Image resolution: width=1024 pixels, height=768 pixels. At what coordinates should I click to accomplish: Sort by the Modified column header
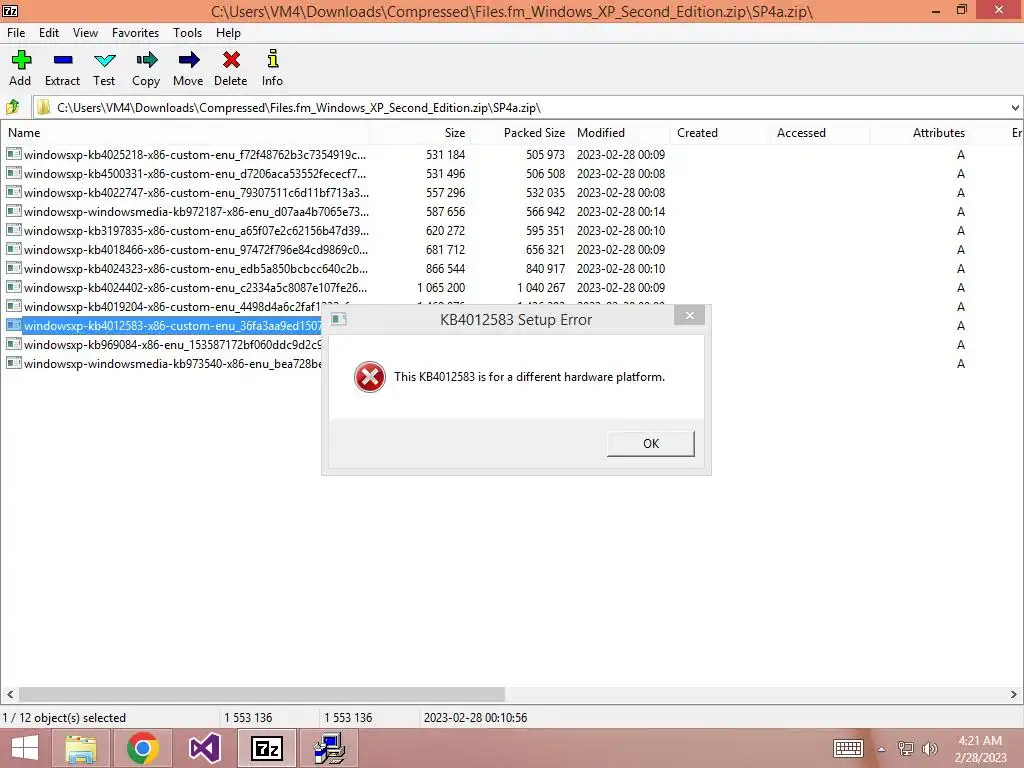point(620,133)
